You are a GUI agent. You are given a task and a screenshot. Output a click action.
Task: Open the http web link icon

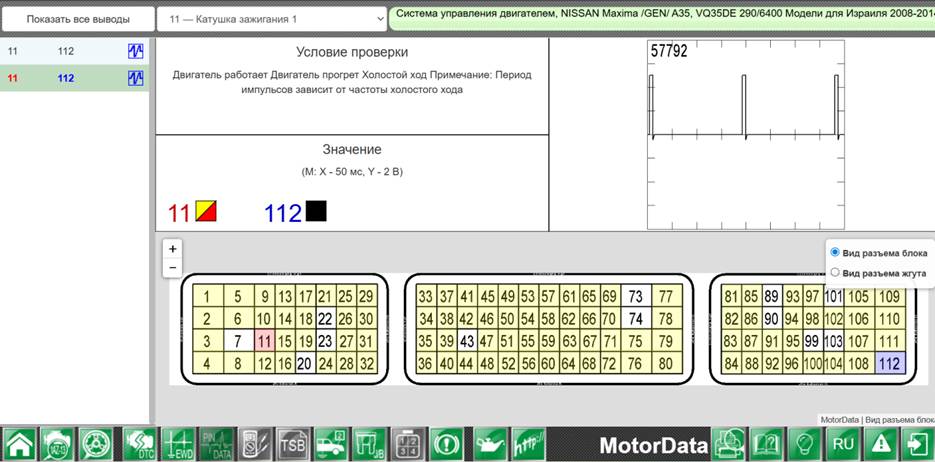click(x=528, y=444)
